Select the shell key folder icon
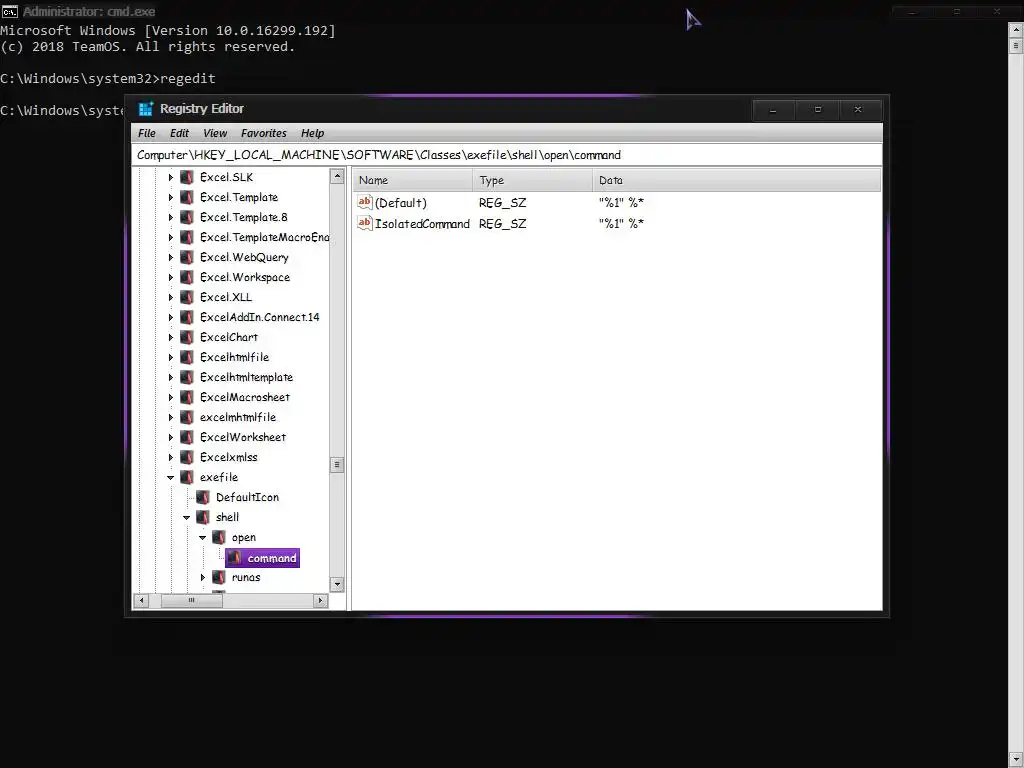The height and width of the screenshot is (768, 1024). click(203, 517)
